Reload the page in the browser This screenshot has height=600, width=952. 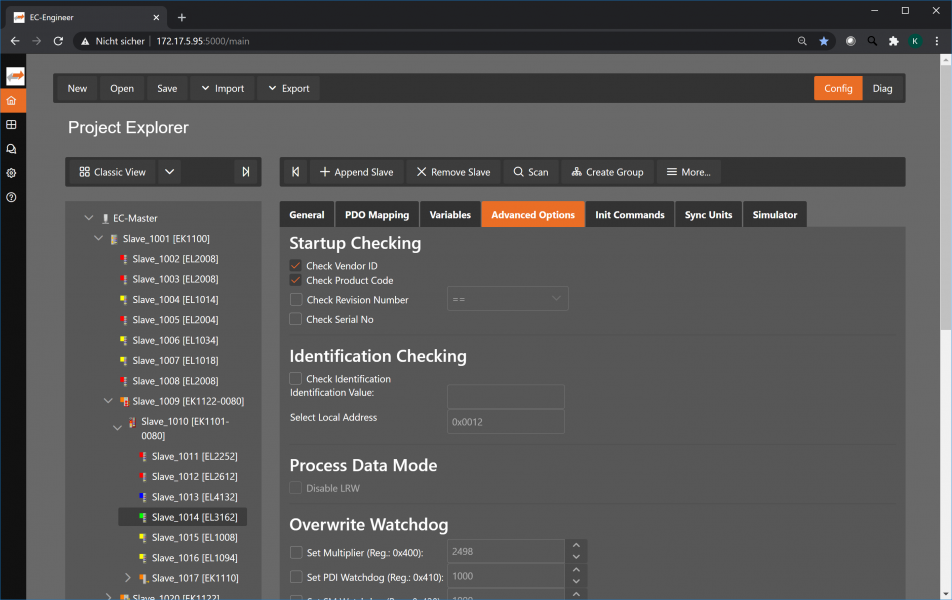(x=58, y=41)
